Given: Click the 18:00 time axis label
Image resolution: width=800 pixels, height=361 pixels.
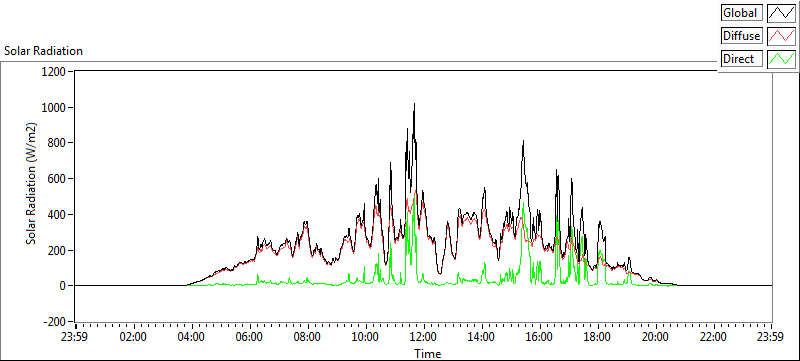Looking at the screenshot, I should (597, 337).
